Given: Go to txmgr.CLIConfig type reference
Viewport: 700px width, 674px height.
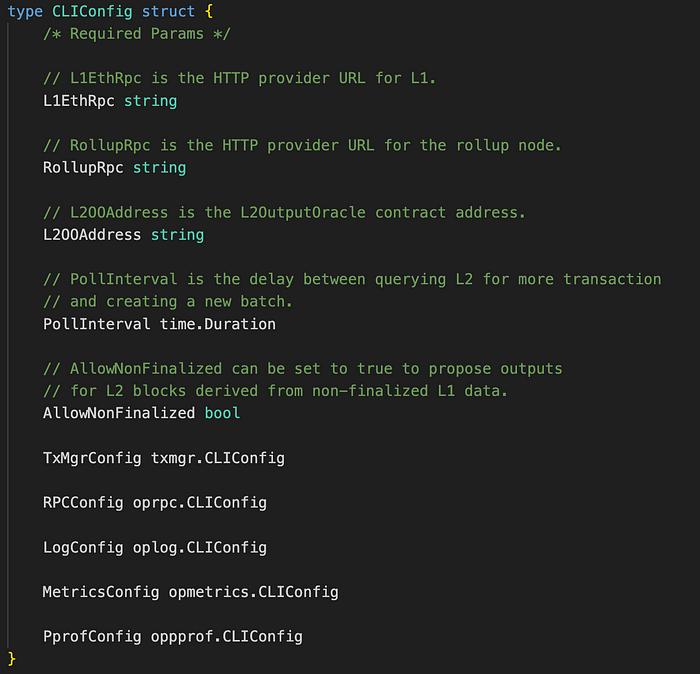Looking at the screenshot, I should [x=218, y=458].
